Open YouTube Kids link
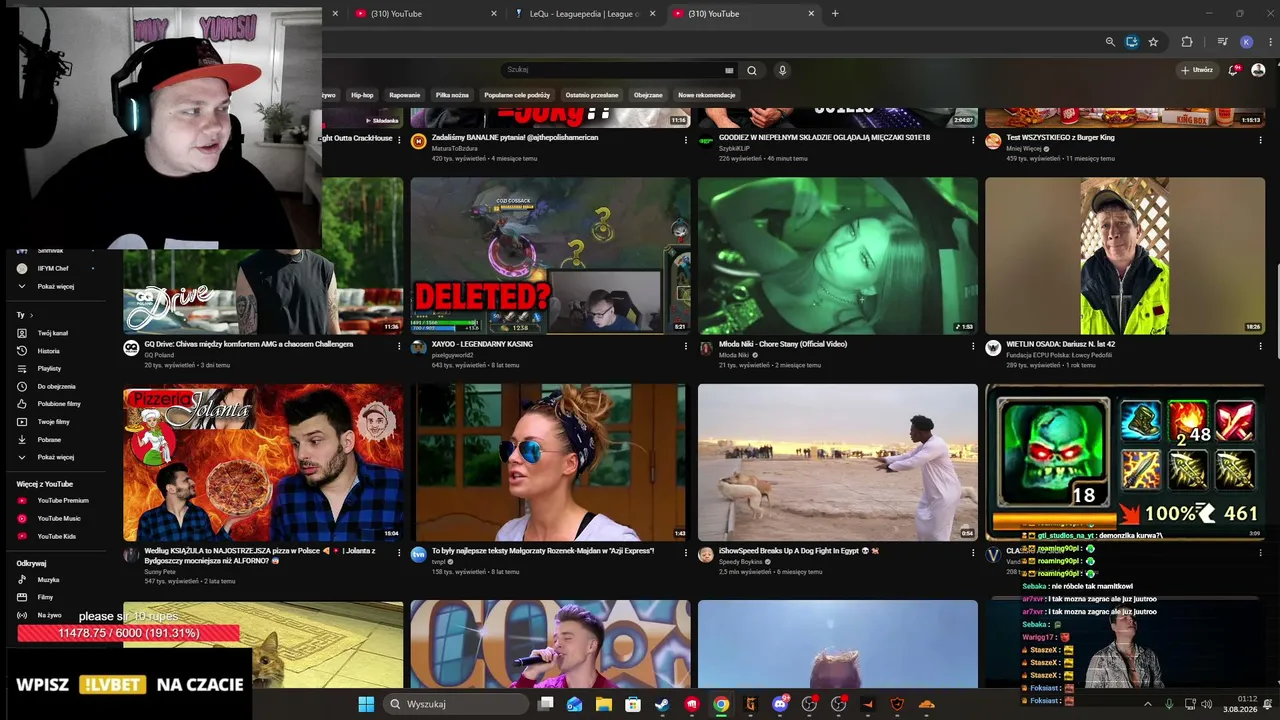 (55, 537)
